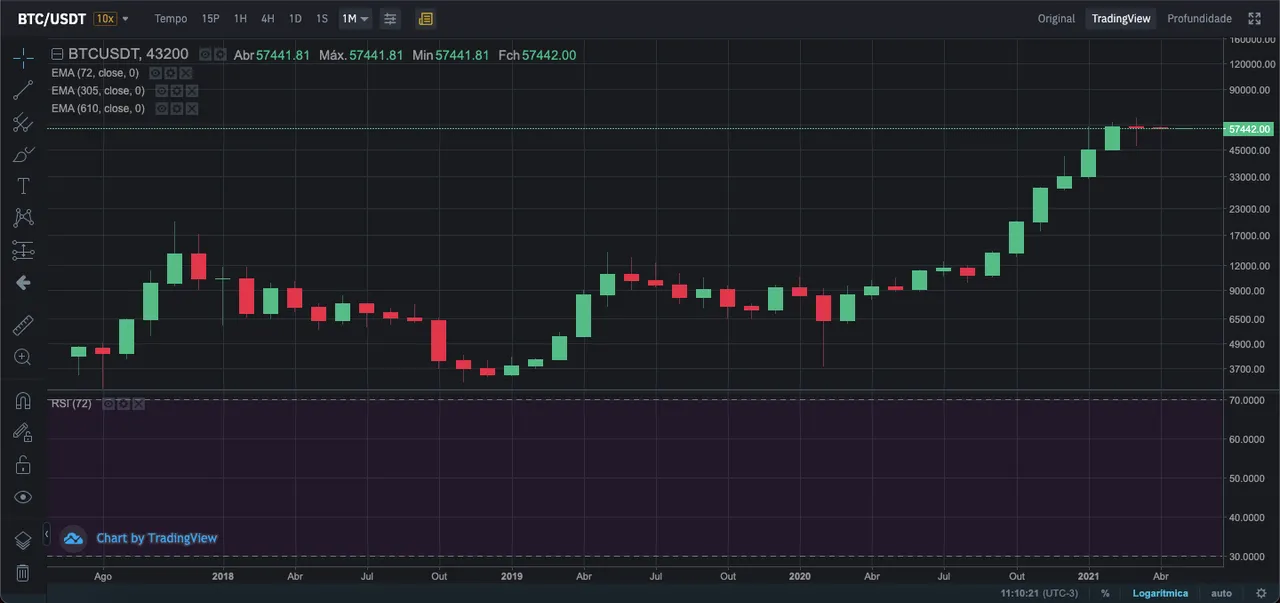The width and height of the screenshot is (1280, 603).
Task: Toggle auto scale button
Action: (x=1221, y=593)
